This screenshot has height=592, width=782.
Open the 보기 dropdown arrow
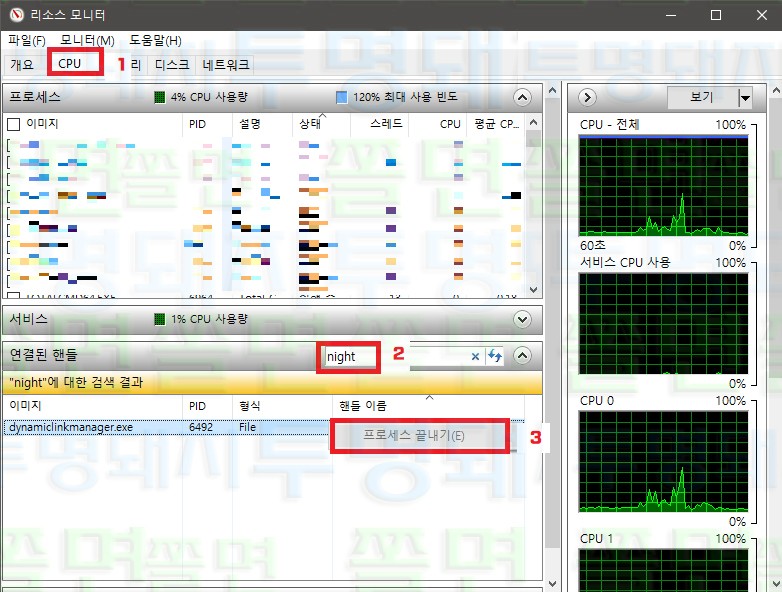(745, 97)
